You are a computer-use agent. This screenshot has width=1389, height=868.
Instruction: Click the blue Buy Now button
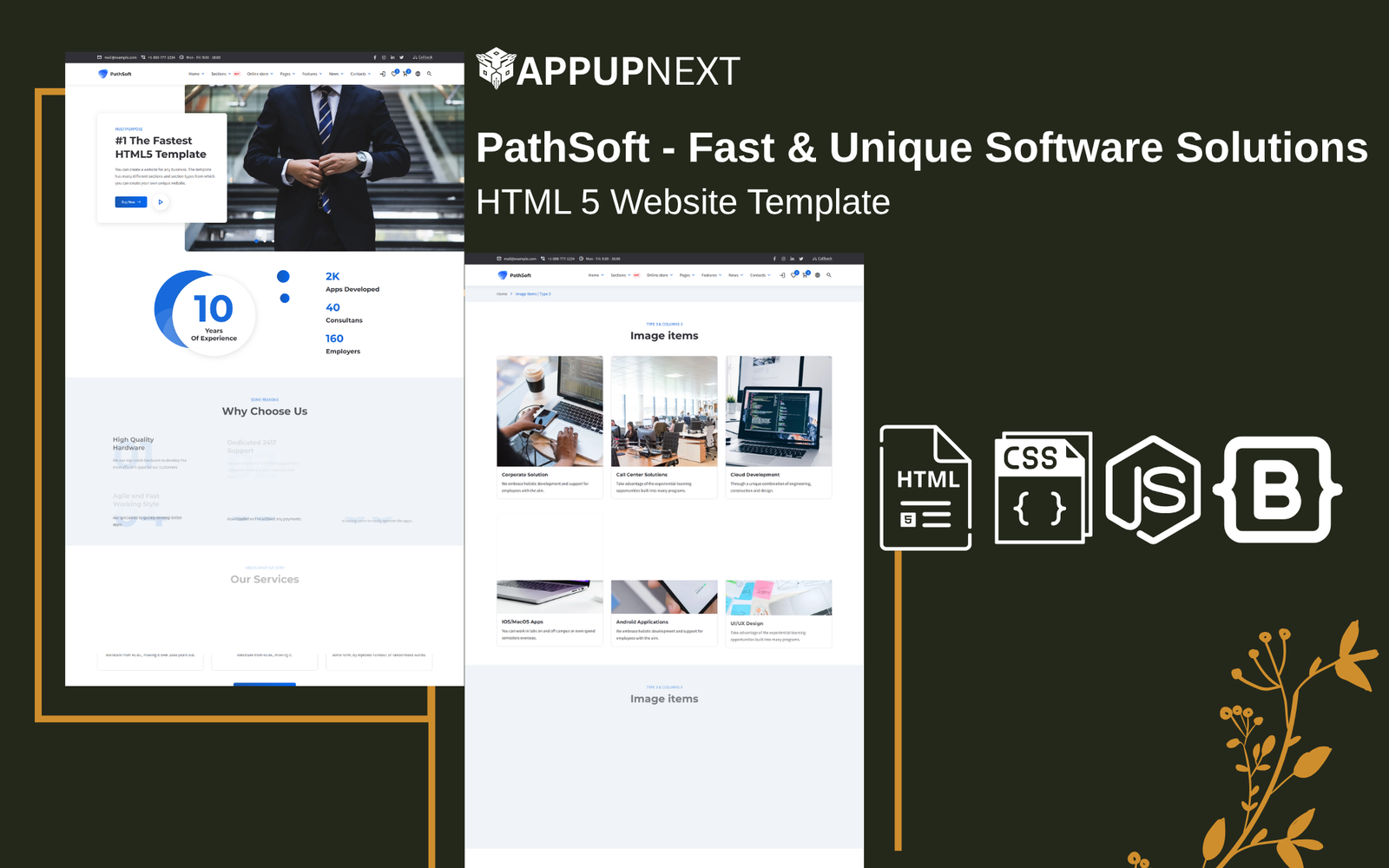point(130,202)
